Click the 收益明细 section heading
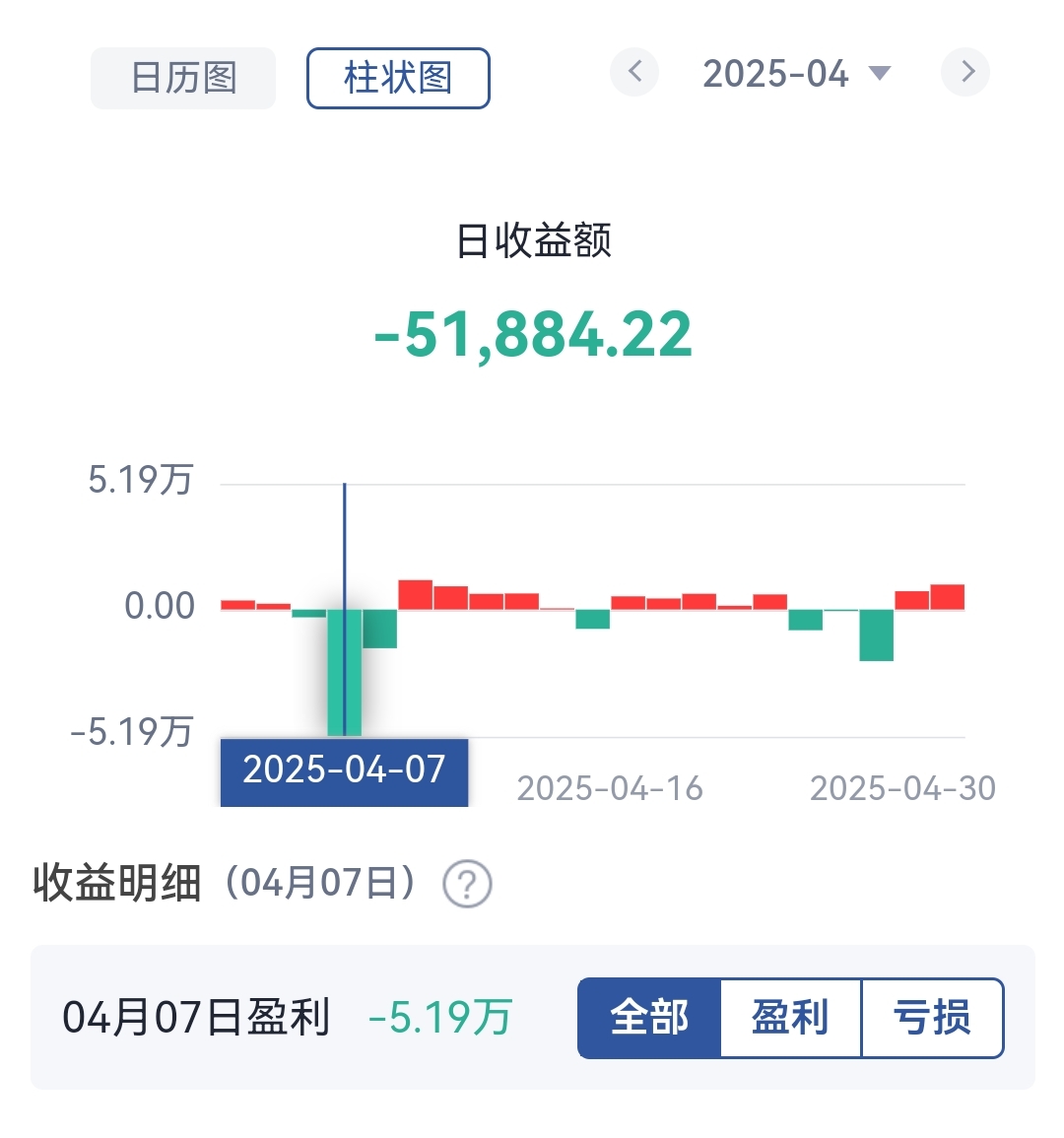1064x1138 pixels. [116, 883]
